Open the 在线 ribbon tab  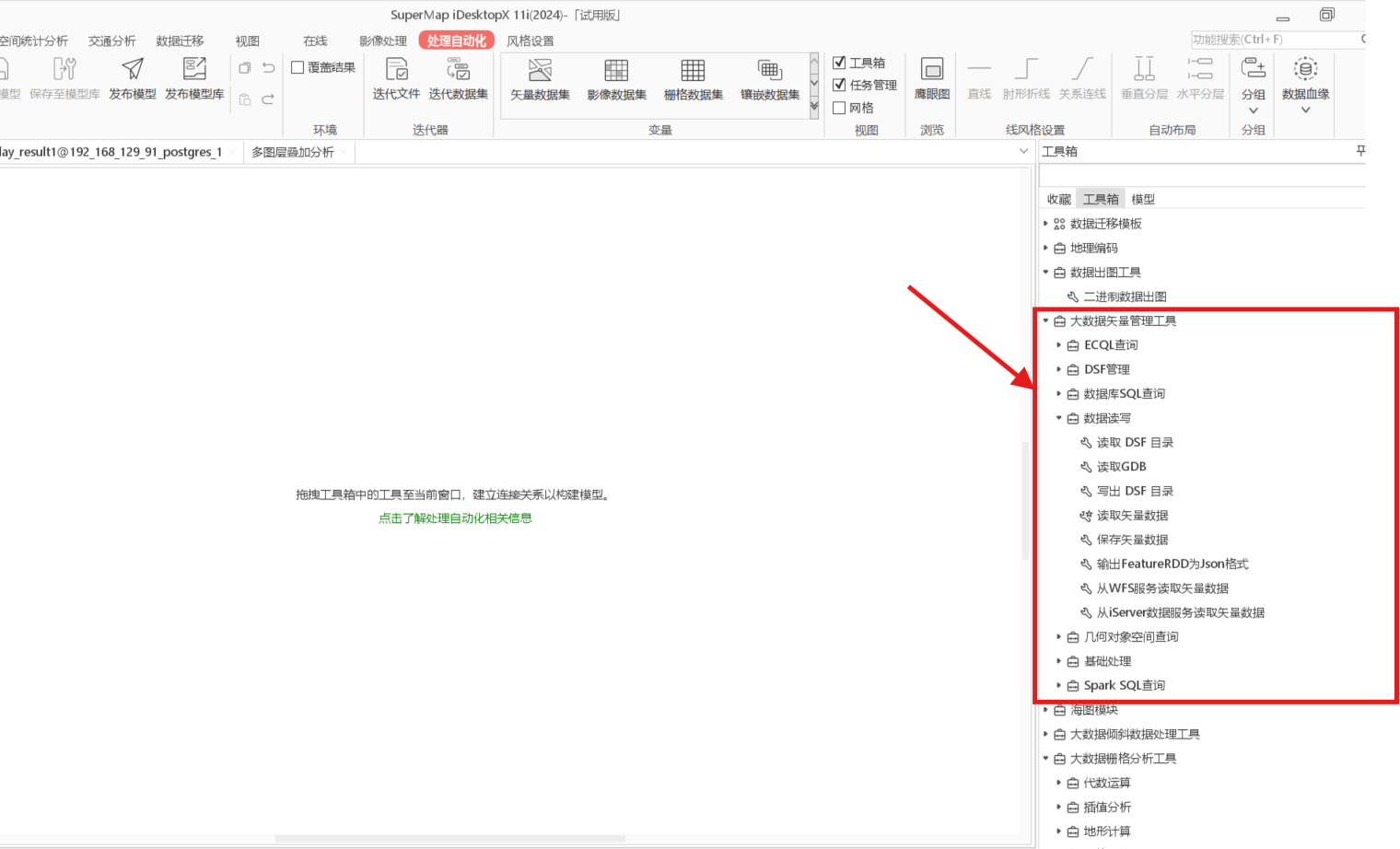[x=316, y=41]
